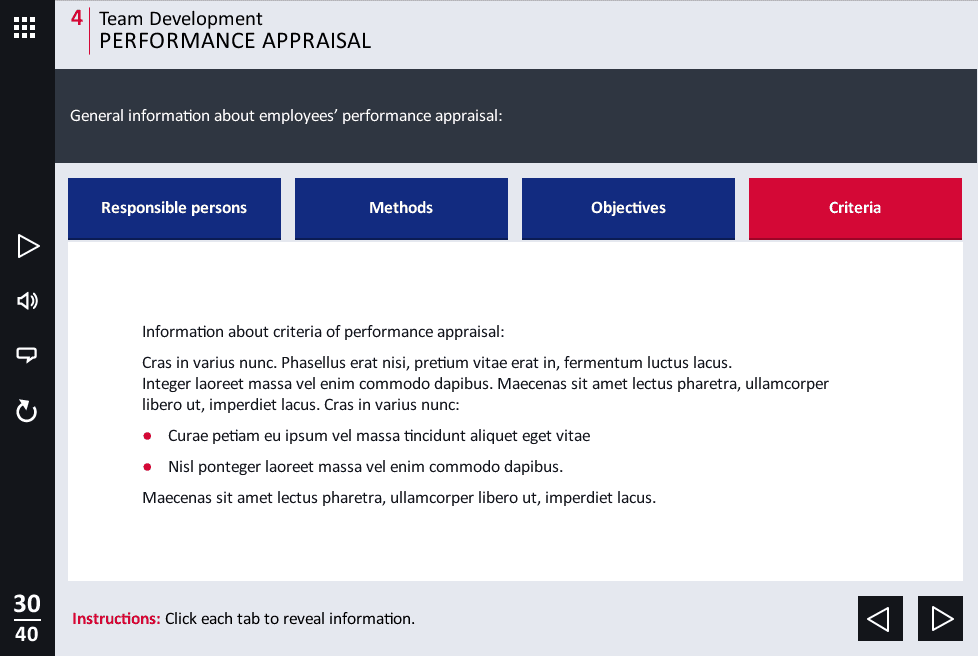
Task: Mute audio using speaker icon
Action: click(x=27, y=301)
